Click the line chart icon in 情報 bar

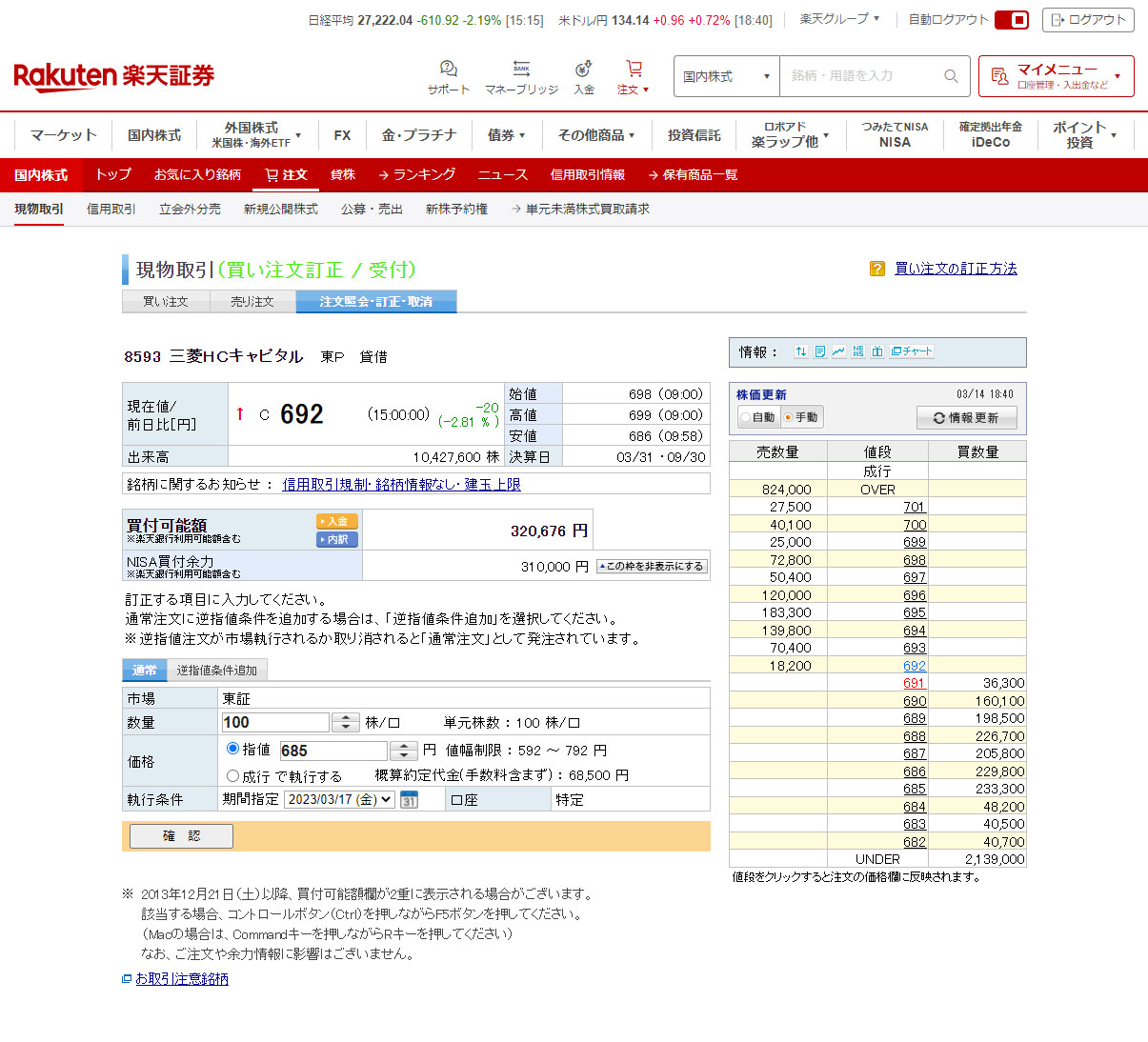838,351
